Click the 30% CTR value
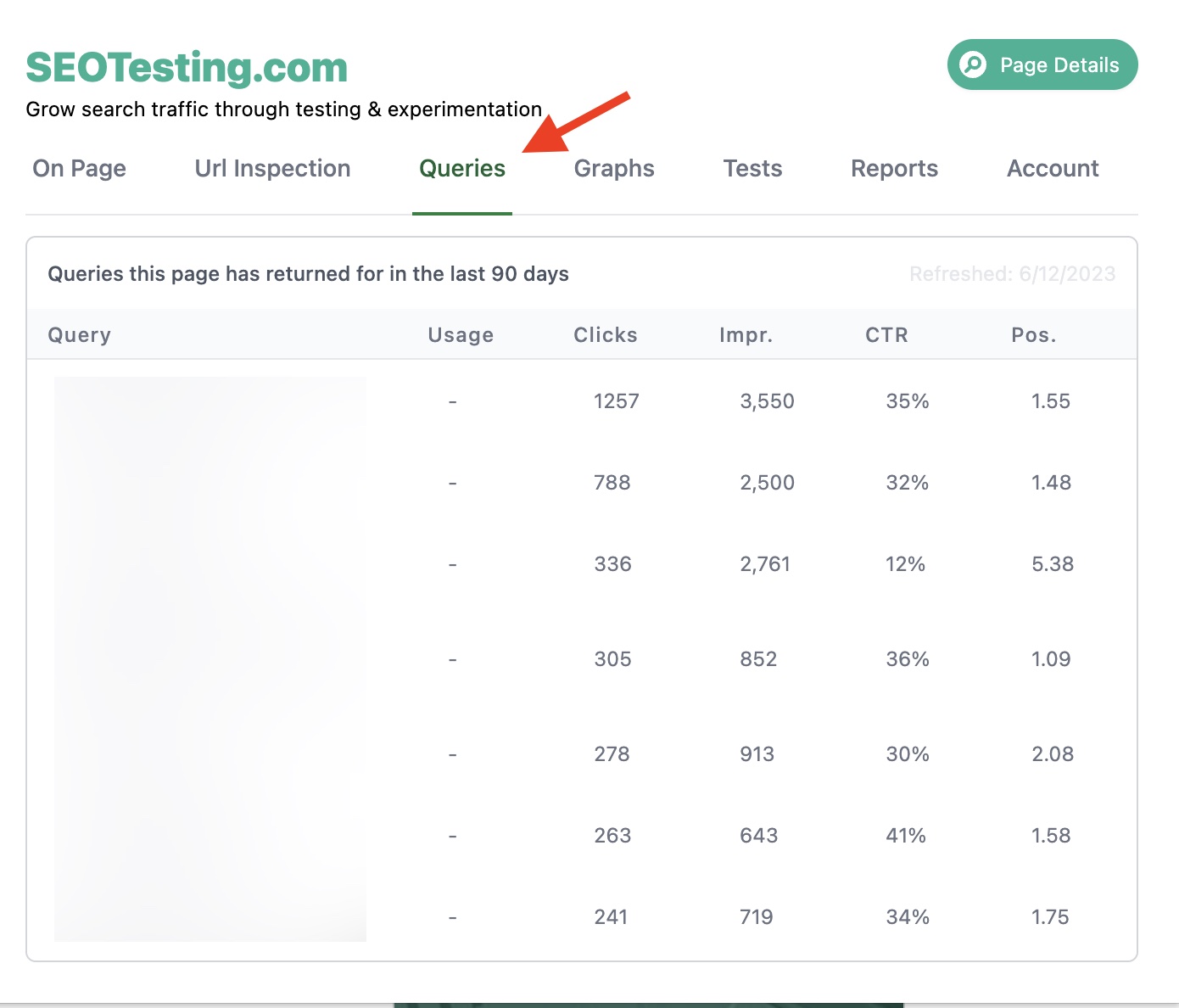The height and width of the screenshot is (1008, 1179). (x=908, y=754)
